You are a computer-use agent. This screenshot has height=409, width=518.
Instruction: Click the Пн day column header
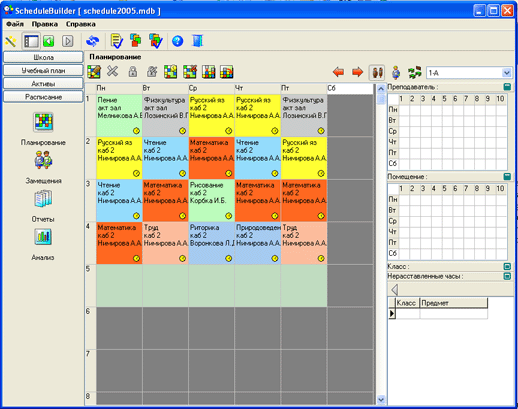click(119, 88)
